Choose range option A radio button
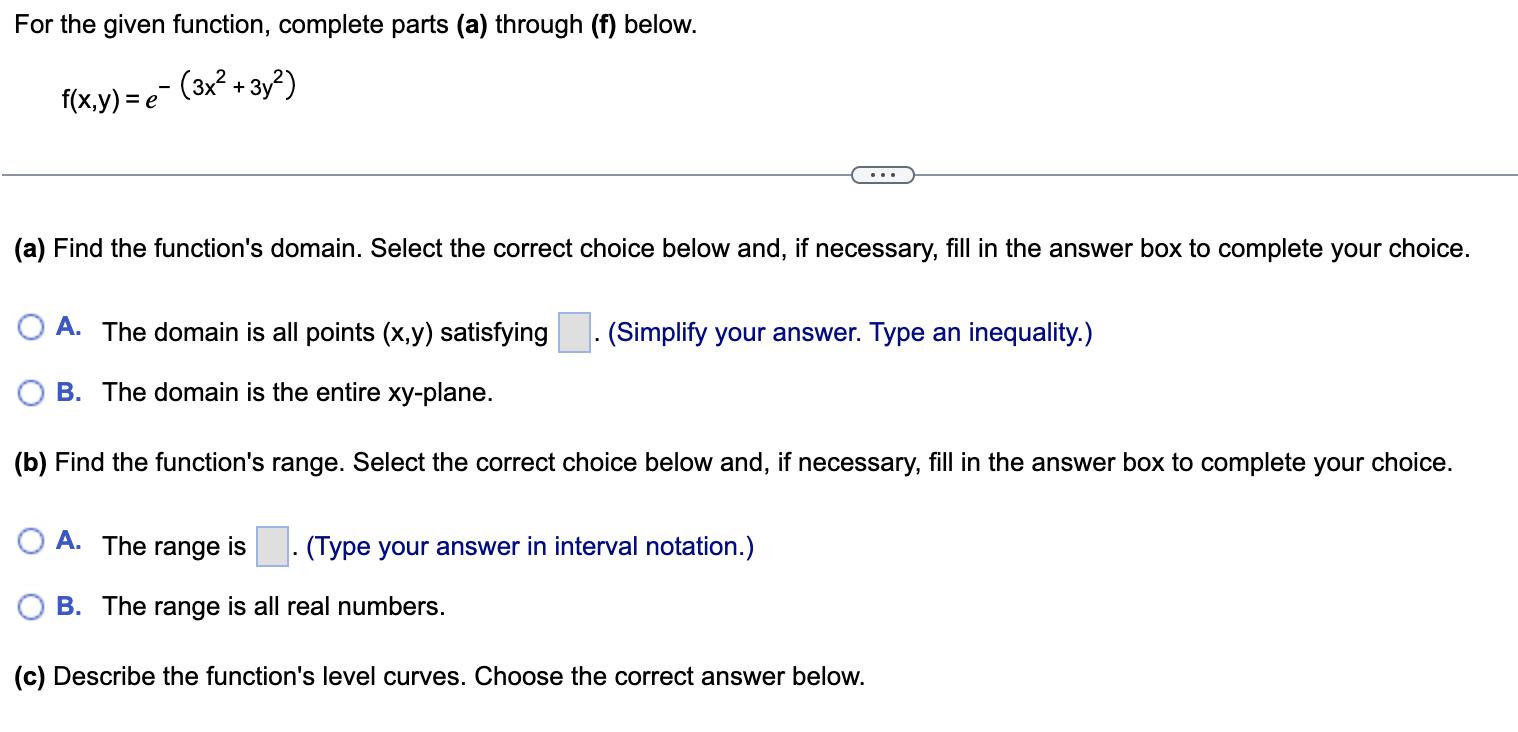1518x732 pixels. pyautogui.click(x=30, y=541)
